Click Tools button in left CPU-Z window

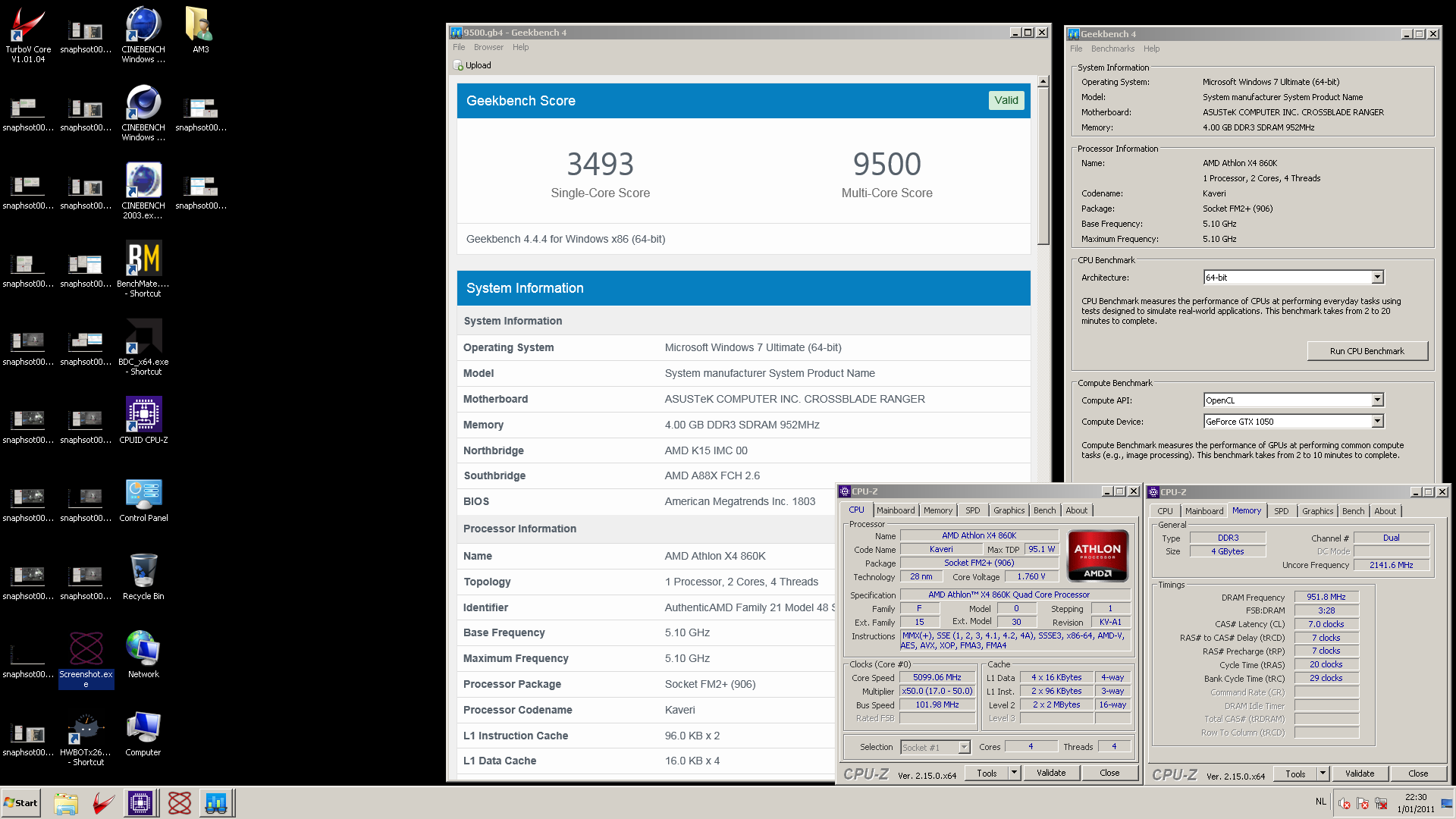[987, 773]
